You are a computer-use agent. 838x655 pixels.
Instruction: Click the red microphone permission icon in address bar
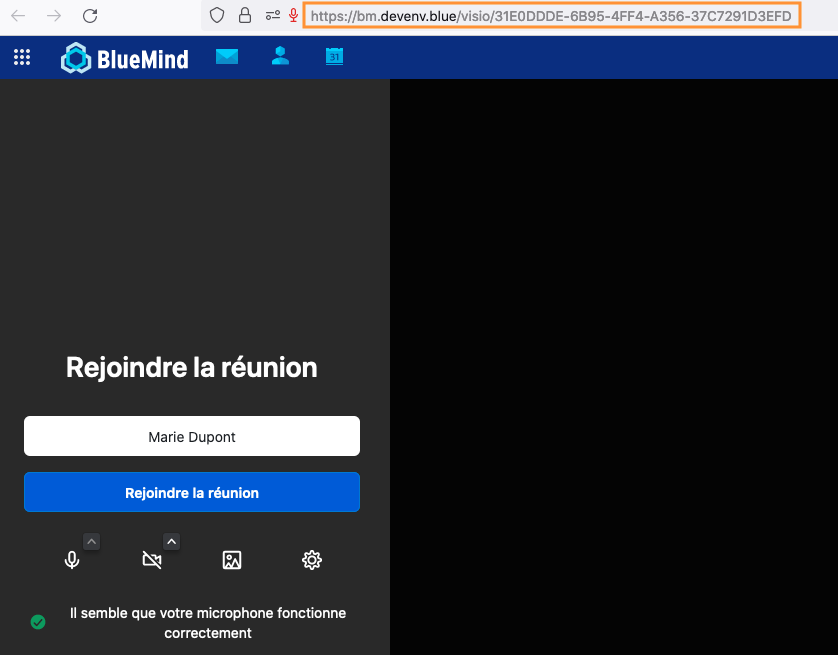coord(293,16)
